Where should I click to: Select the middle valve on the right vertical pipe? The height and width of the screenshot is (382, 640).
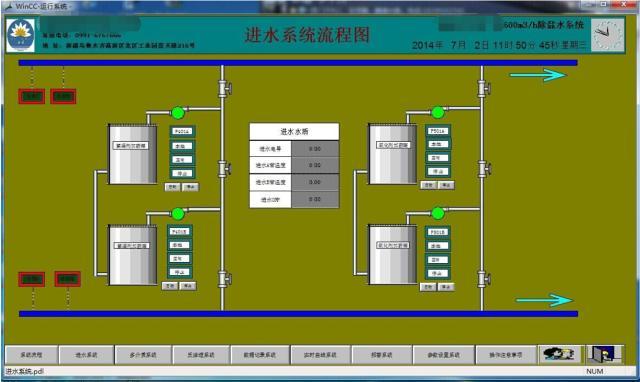(x=484, y=169)
